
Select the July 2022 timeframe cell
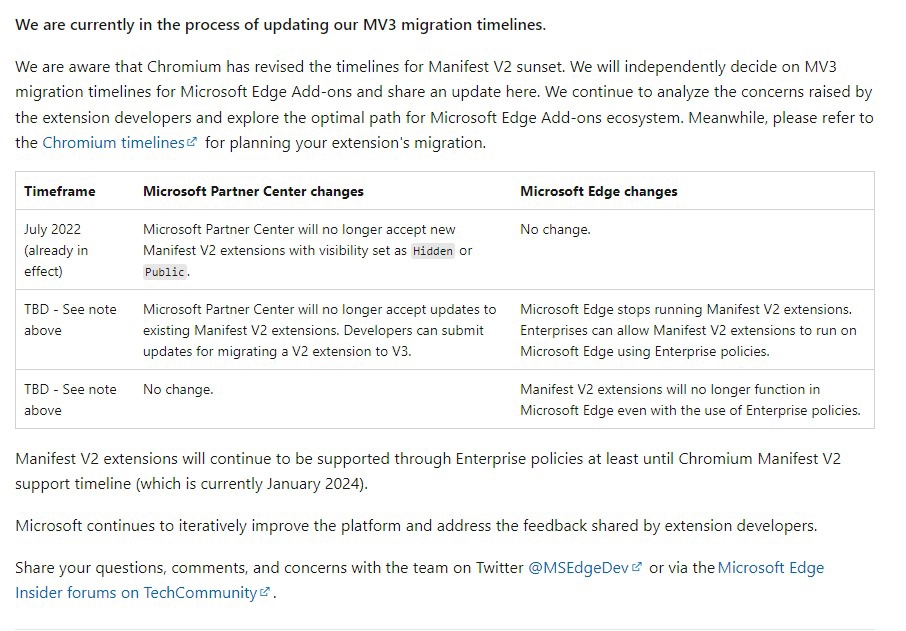tap(56, 250)
